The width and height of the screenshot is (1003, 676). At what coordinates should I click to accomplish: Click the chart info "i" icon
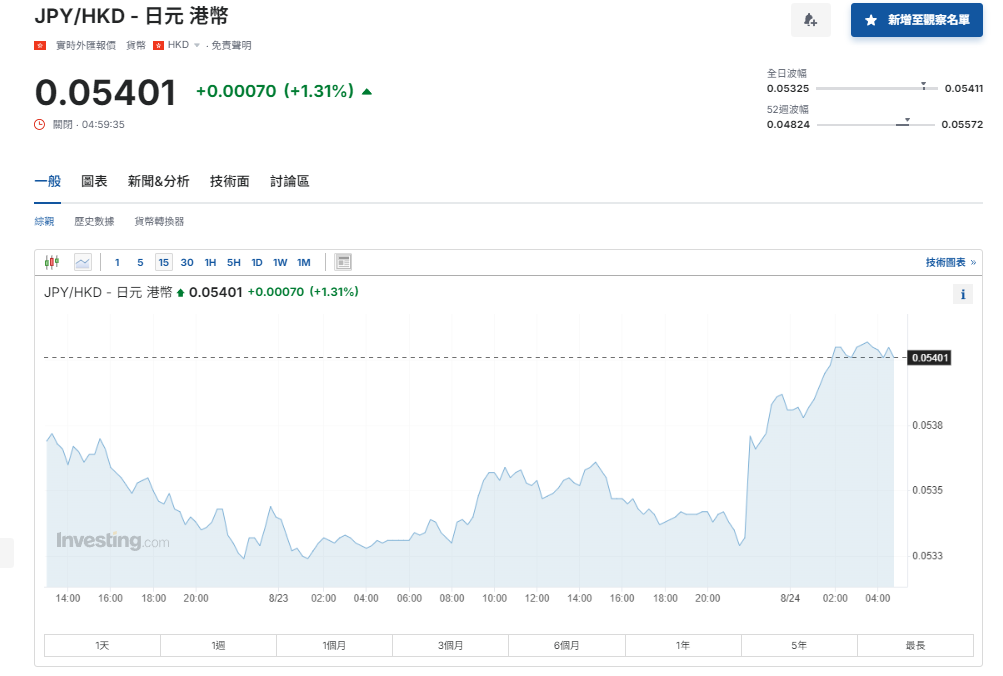(962, 294)
